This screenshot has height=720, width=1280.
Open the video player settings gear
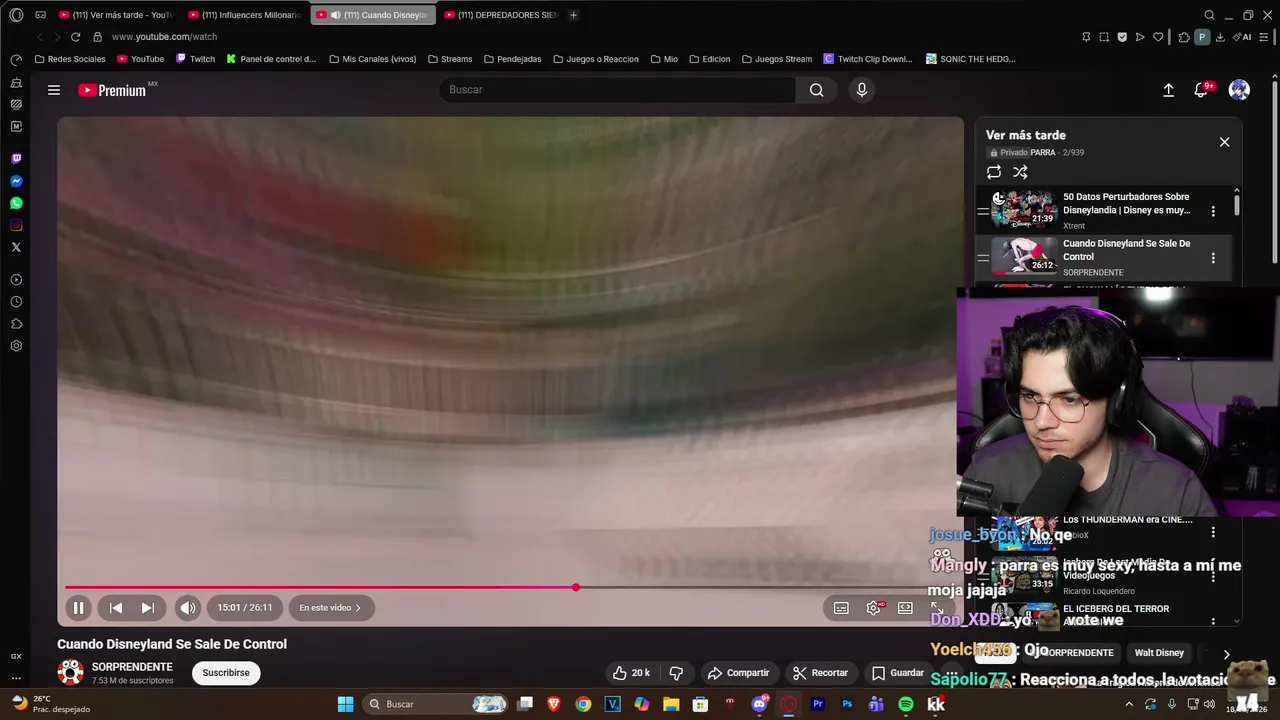(x=873, y=608)
